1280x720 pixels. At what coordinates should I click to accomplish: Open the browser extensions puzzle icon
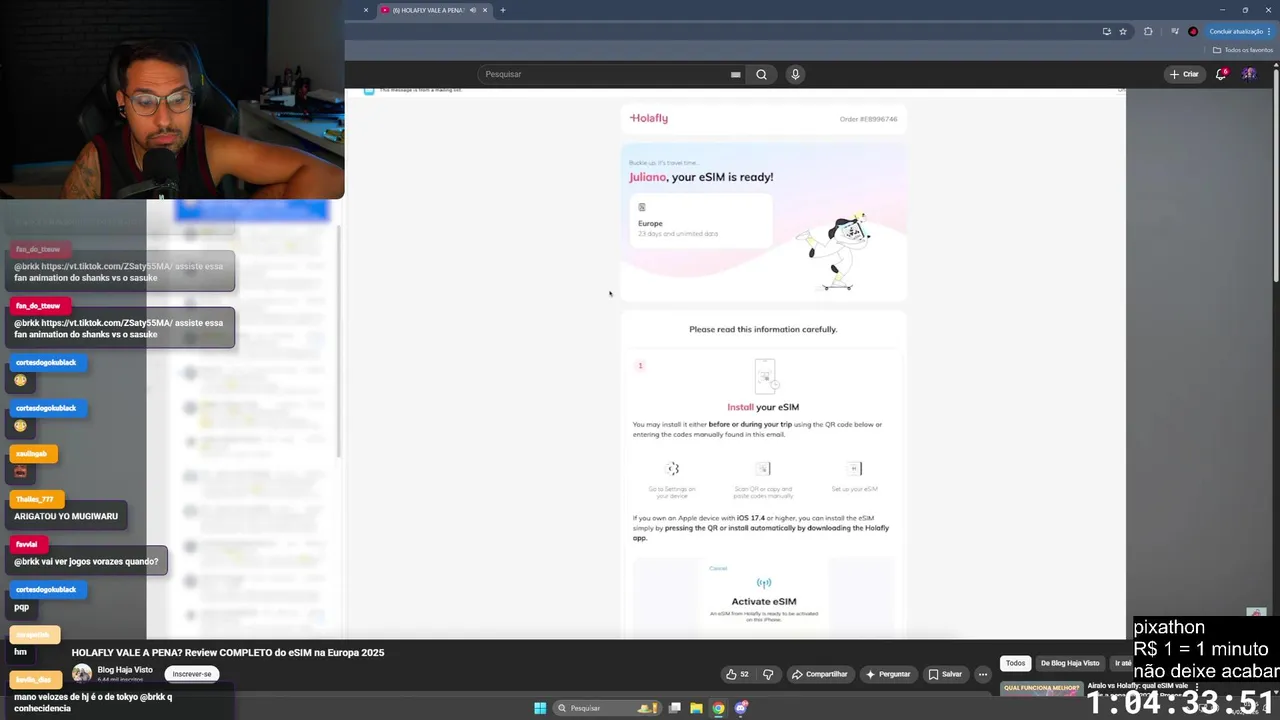click(x=1148, y=31)
